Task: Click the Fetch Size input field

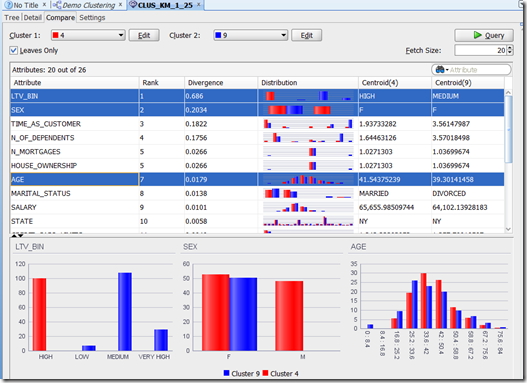Action: (481, 50)
